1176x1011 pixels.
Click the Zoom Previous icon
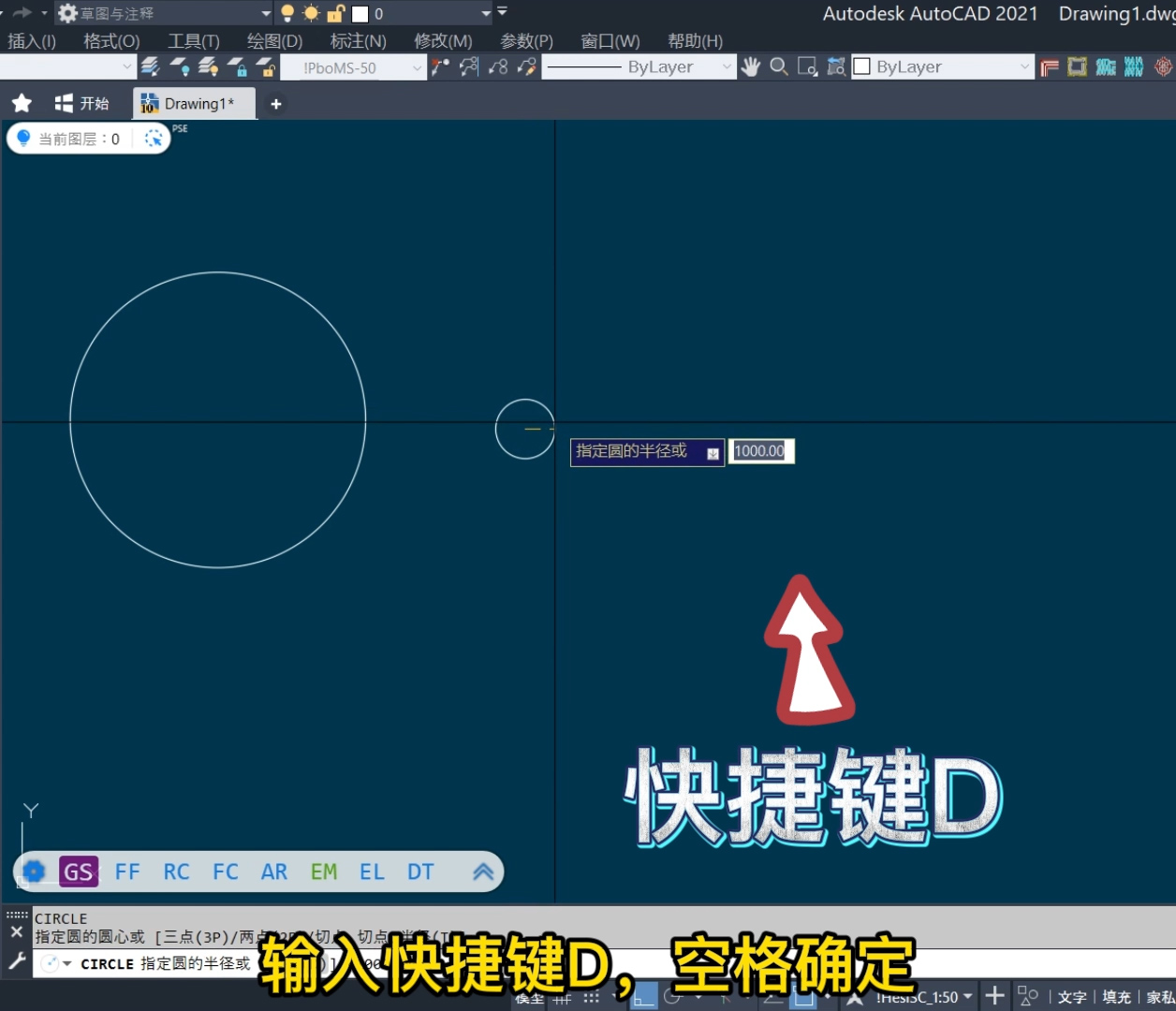click(836, 66)
